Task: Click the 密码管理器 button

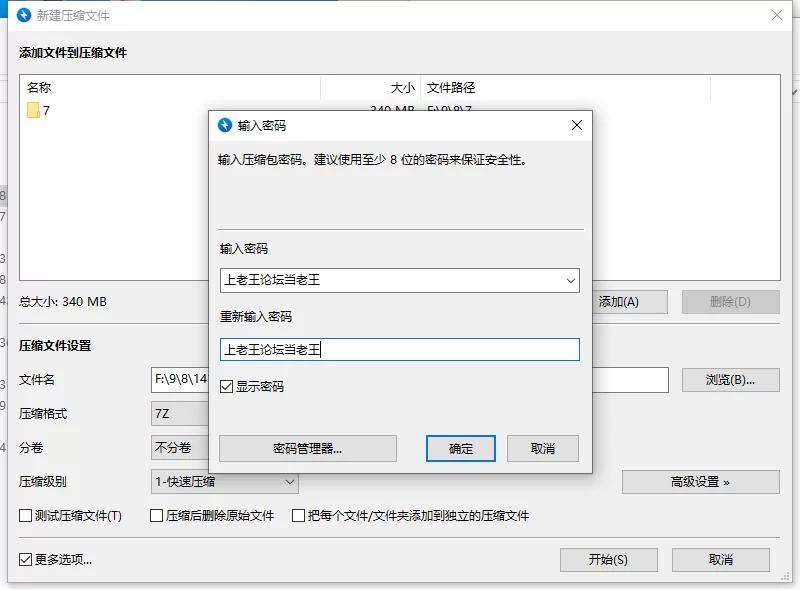Action: tap(308, 449)
